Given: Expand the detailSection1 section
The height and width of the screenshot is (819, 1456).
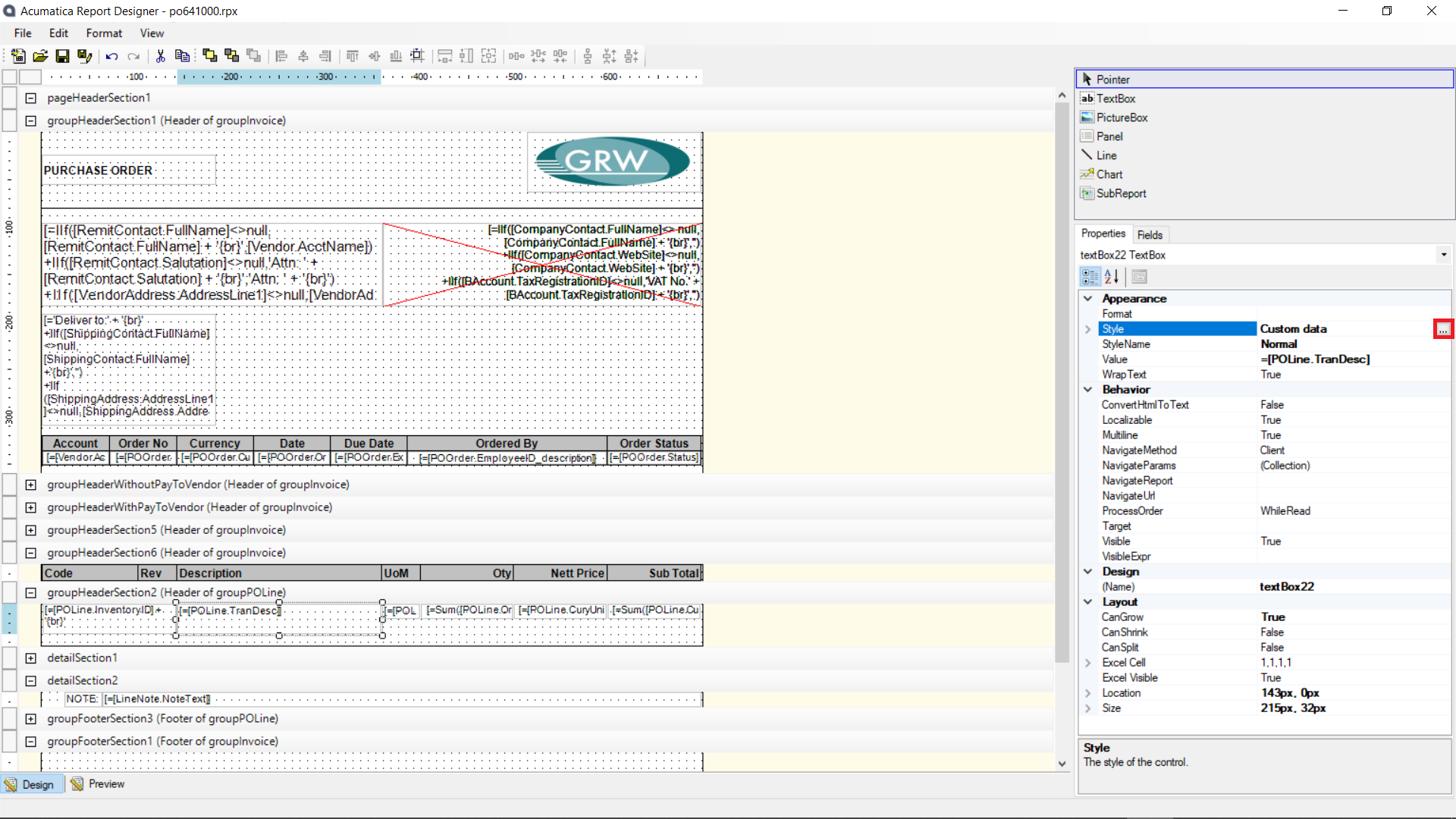Looking at the screenshot, I should 31,658.
